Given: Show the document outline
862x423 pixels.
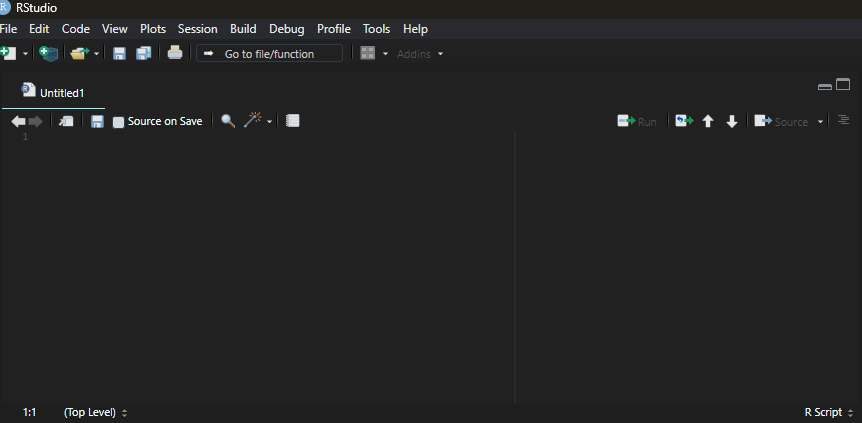Looking at the screenshot, I should 844,120.
